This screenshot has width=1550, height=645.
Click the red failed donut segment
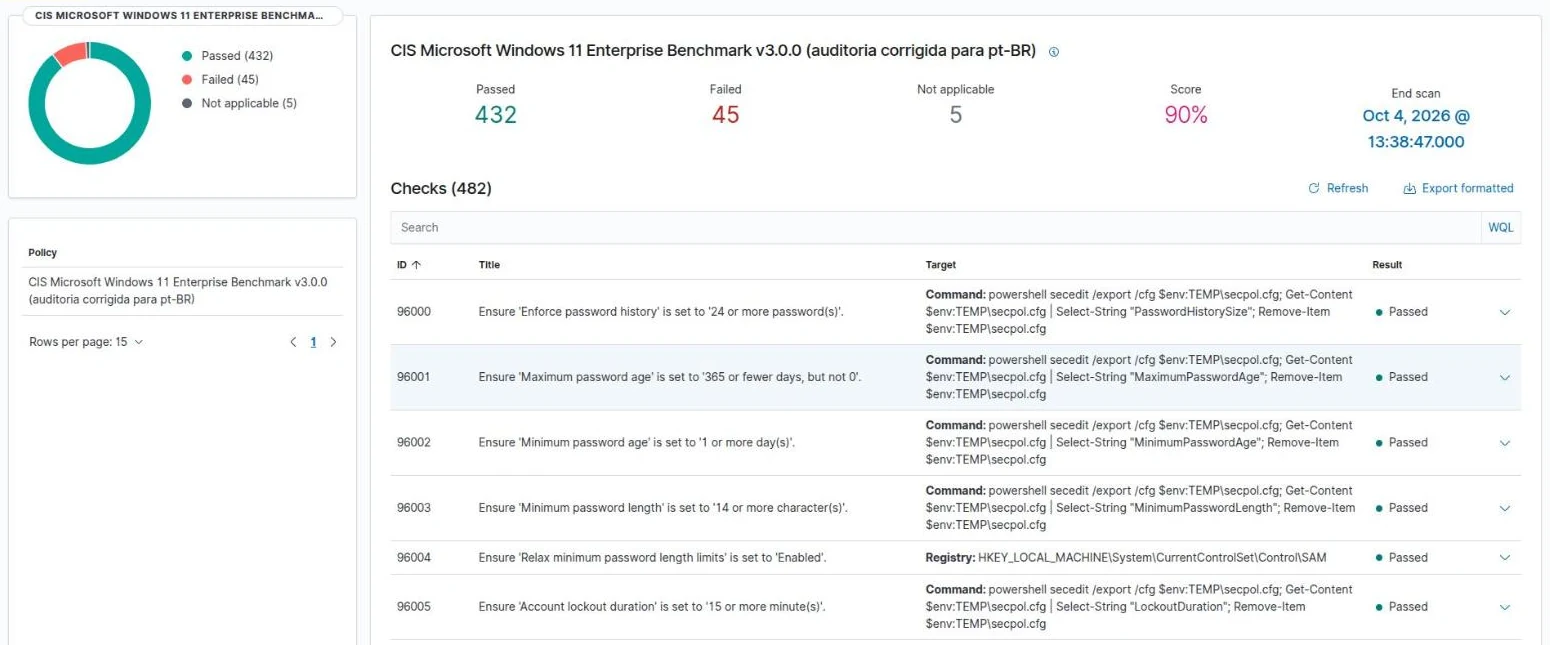tap(69, 54)
